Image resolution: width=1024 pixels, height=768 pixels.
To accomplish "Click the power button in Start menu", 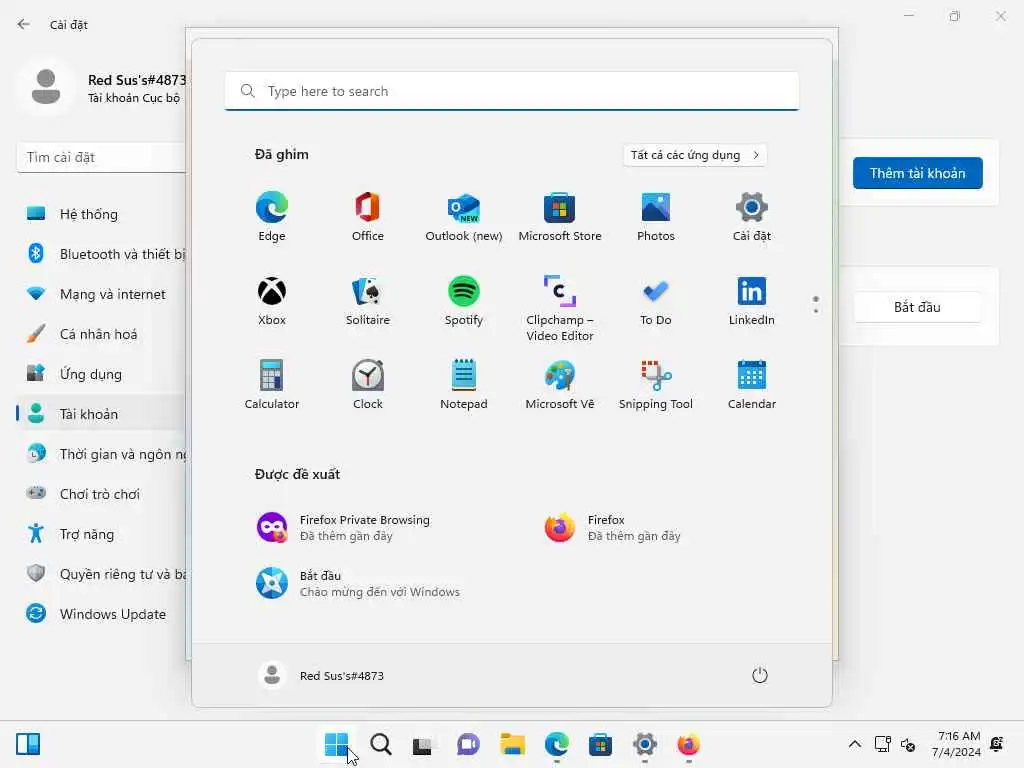I will (760, 675).
